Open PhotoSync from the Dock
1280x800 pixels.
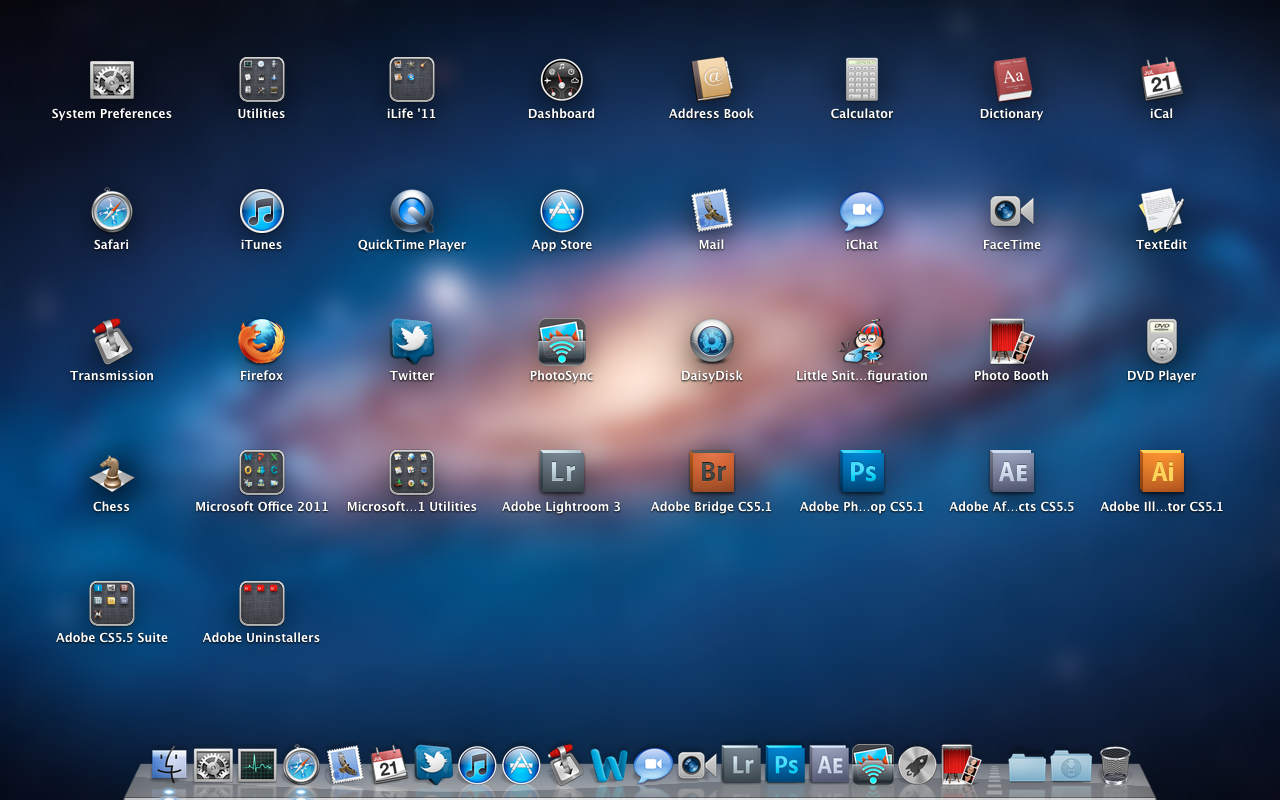[x=873, y=766]
